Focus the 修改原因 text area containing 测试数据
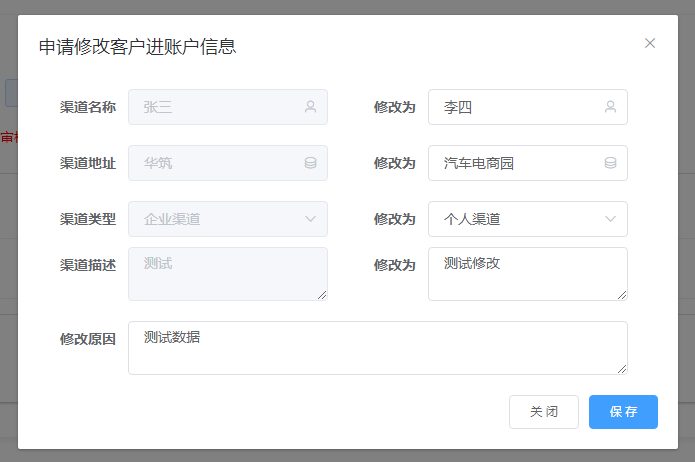 click(377, 348)
